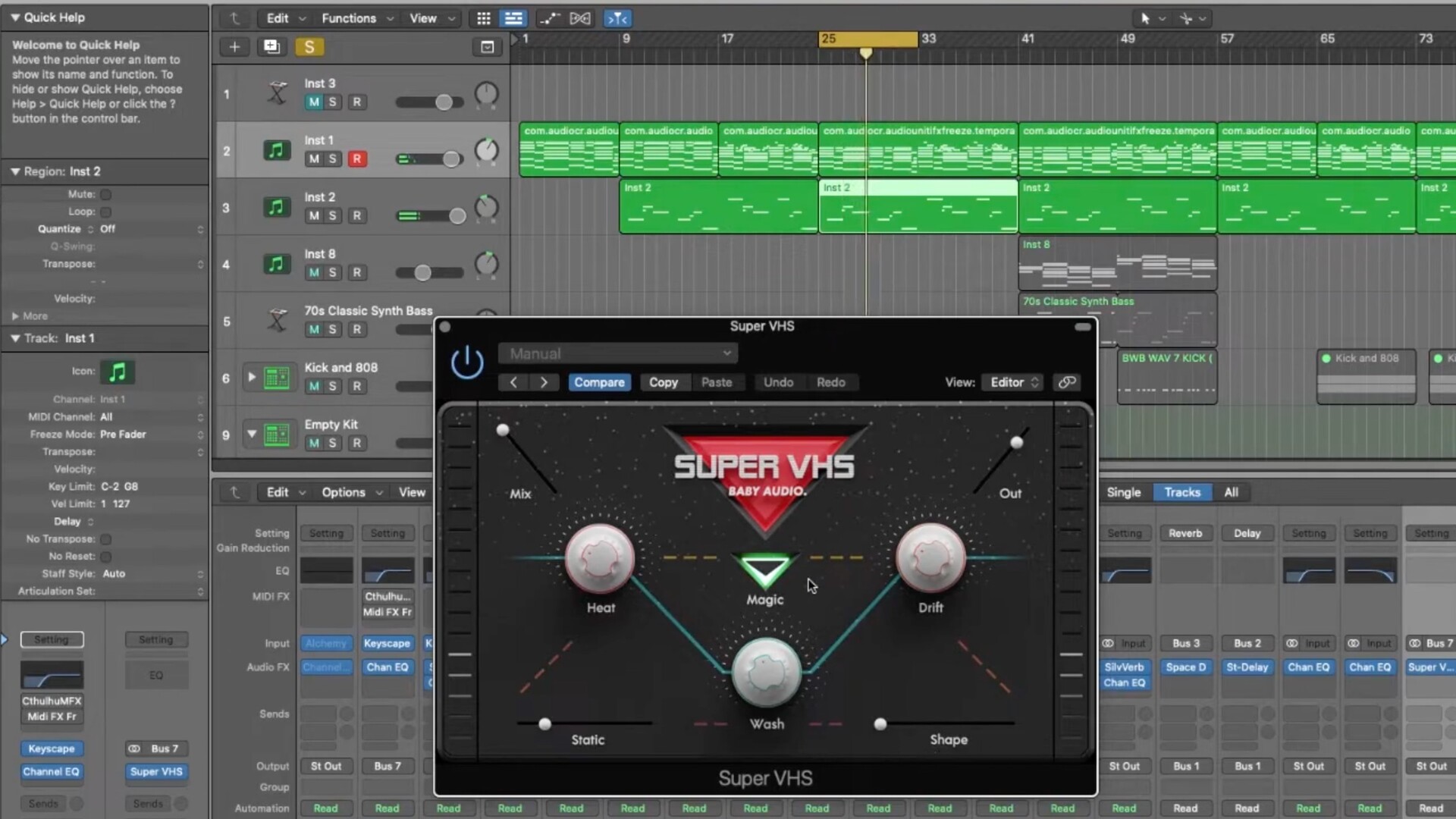Open the mixer Options menu
Screen dimensions: 1456x819
[352, 492]
